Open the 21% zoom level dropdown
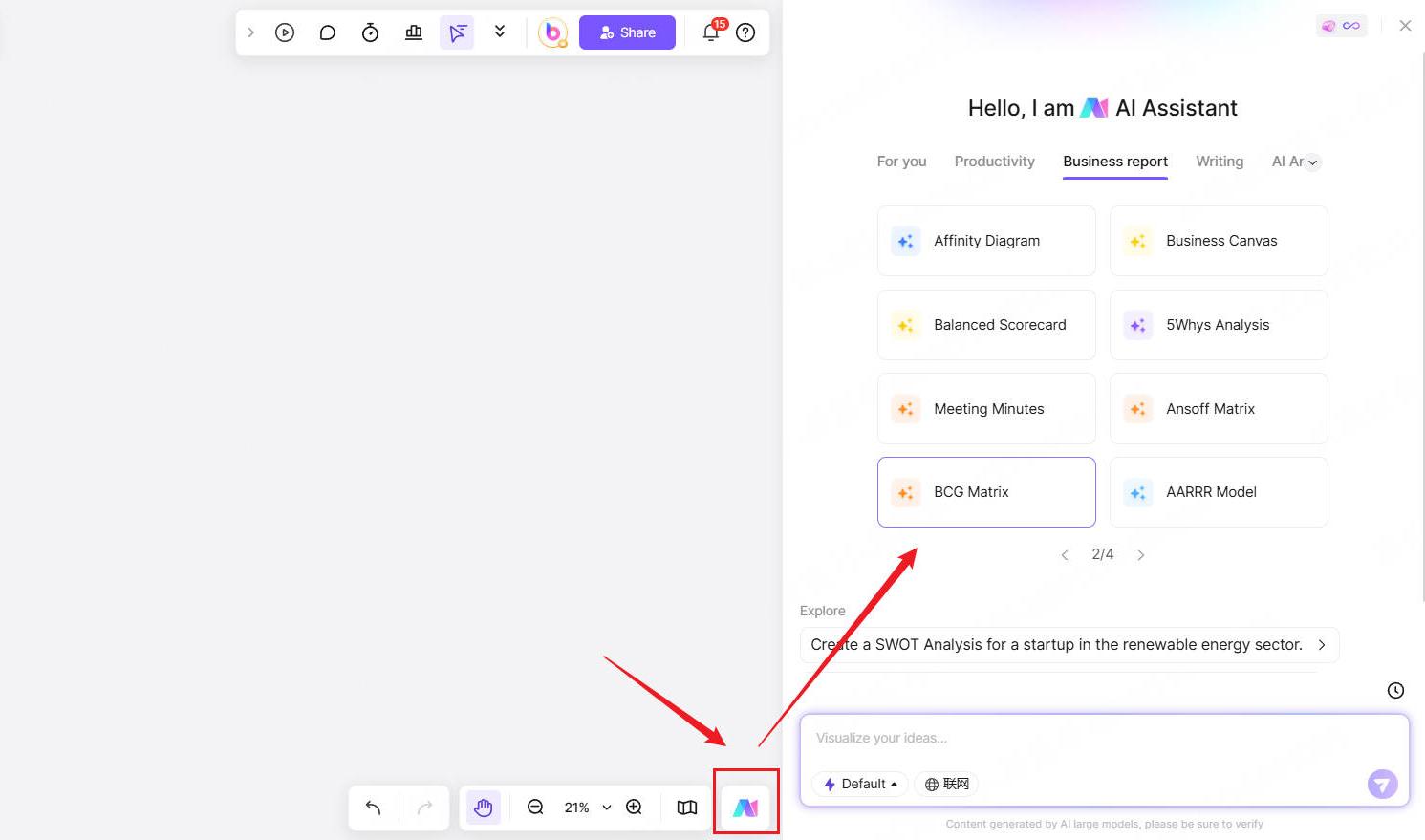 point(587,808)
